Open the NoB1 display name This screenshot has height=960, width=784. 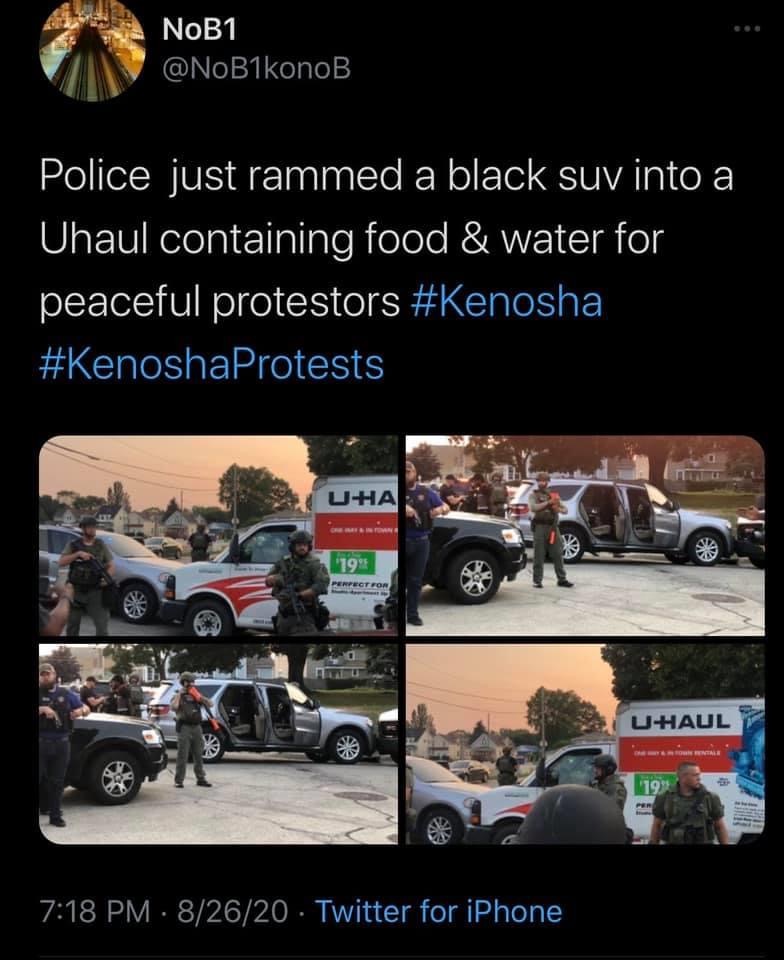click(x=200, y=29)
